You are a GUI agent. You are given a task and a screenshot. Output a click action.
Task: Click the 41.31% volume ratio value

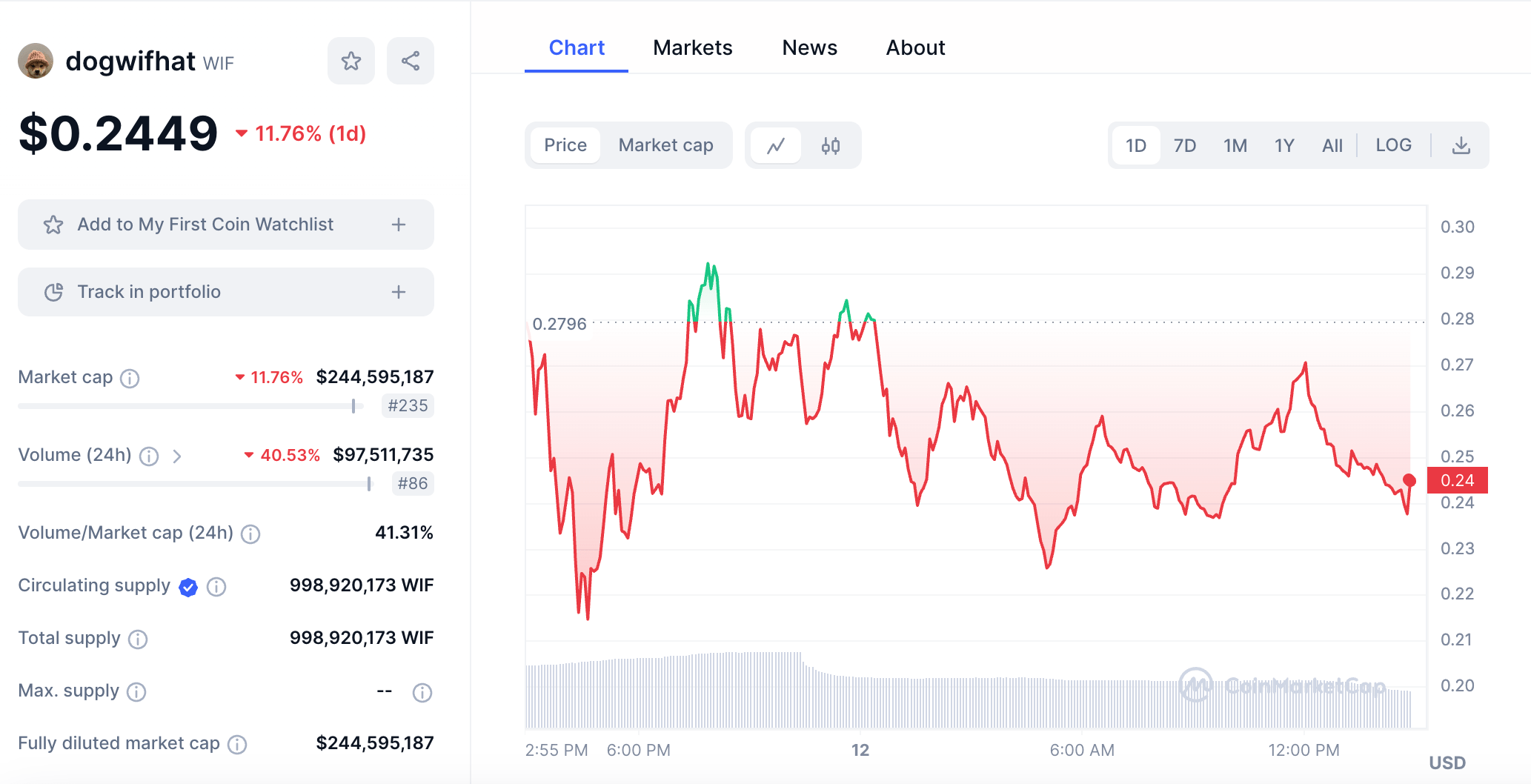coord(404,533)
